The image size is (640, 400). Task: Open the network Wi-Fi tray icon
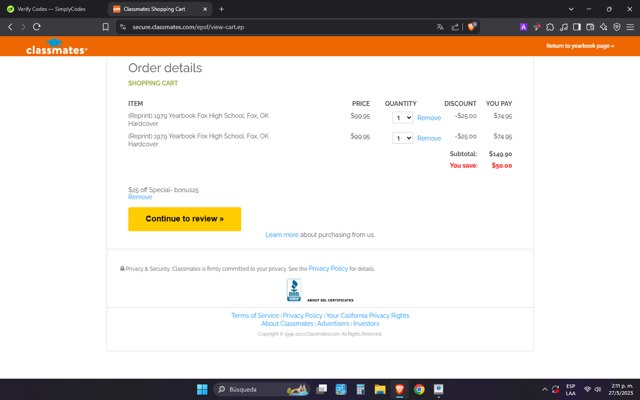click(588, 389)
